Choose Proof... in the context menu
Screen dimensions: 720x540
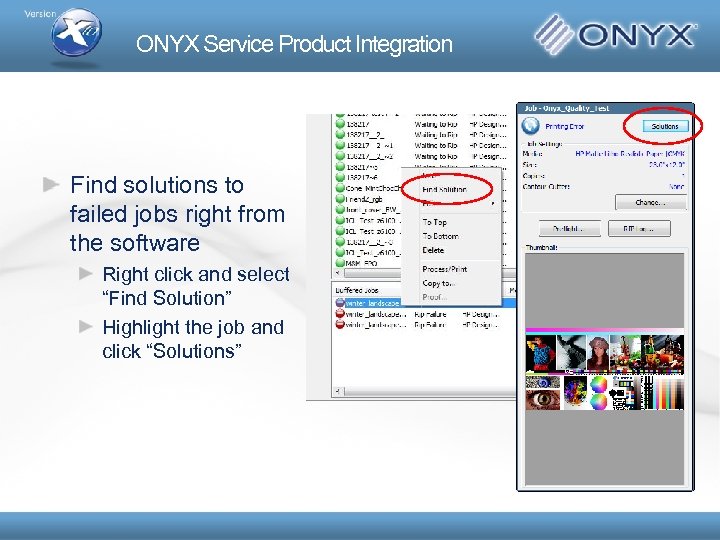tap(434, 297)
